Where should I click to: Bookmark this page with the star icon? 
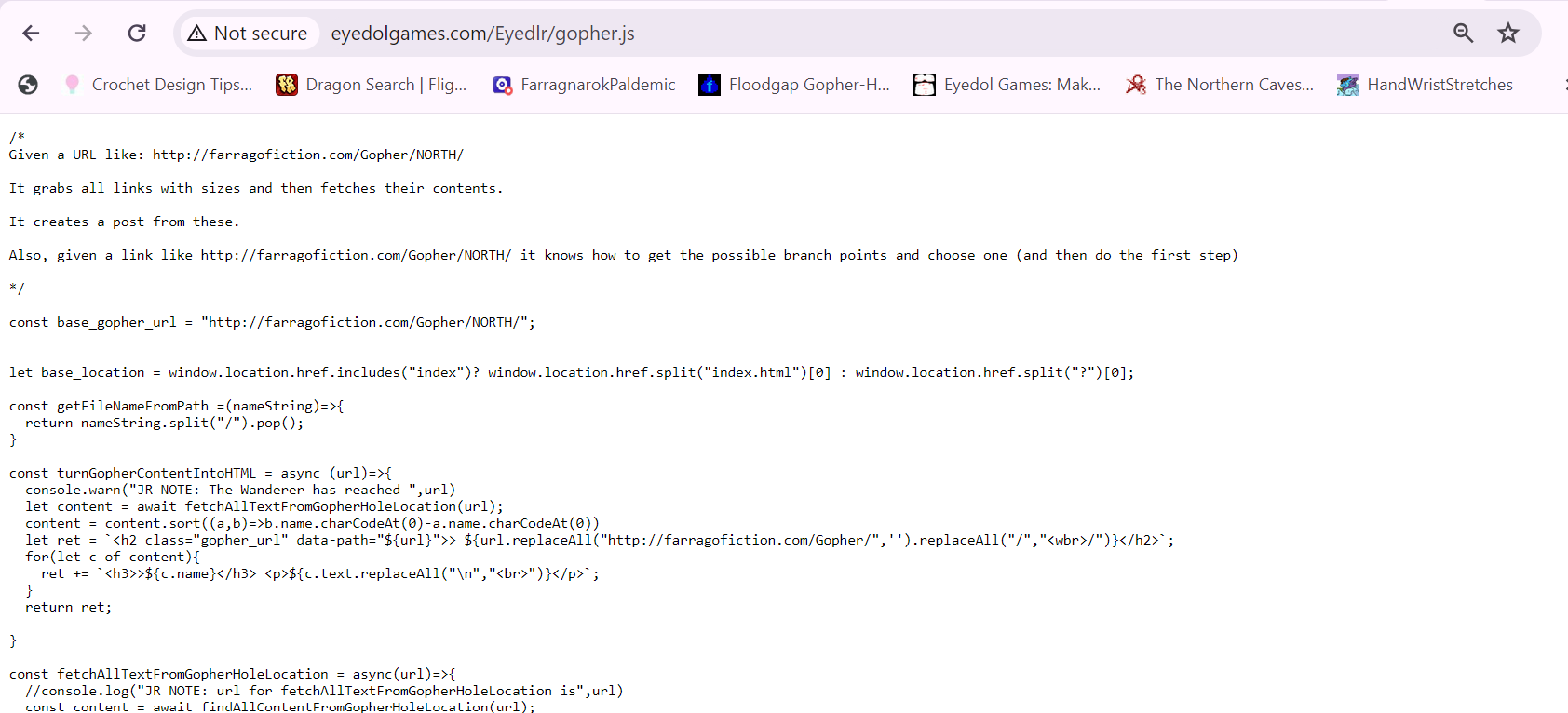tap(1507, 34)
